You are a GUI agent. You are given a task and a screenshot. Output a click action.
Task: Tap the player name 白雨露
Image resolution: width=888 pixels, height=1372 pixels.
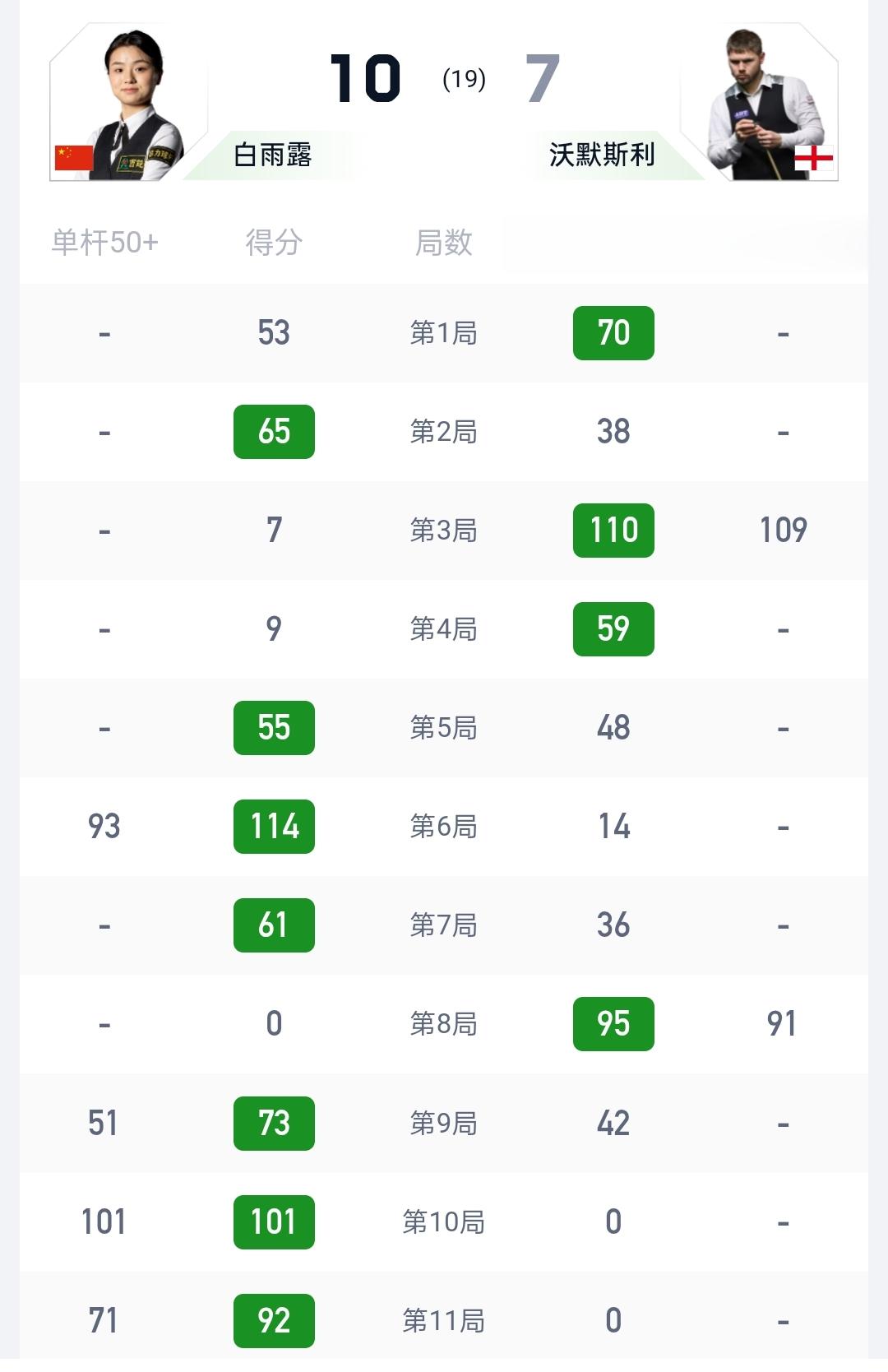273,155
